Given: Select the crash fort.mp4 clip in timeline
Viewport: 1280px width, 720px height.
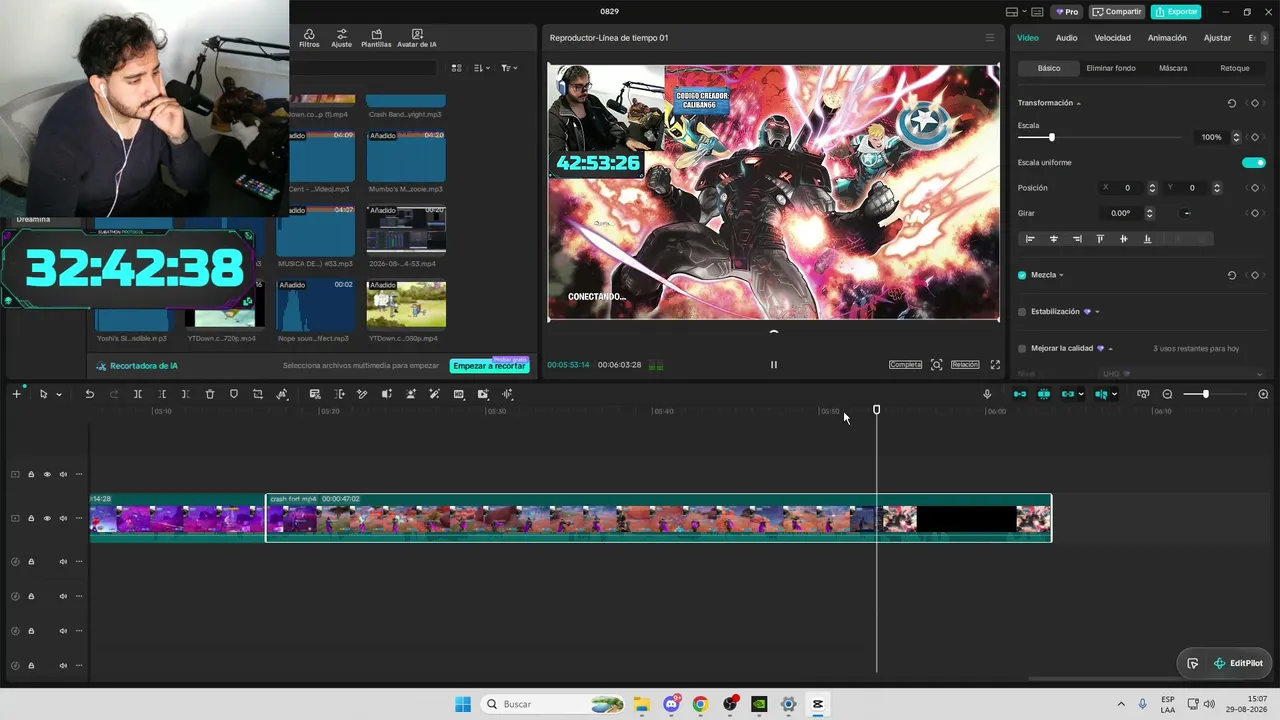Looking at the screenshot, I should point(658,518).
